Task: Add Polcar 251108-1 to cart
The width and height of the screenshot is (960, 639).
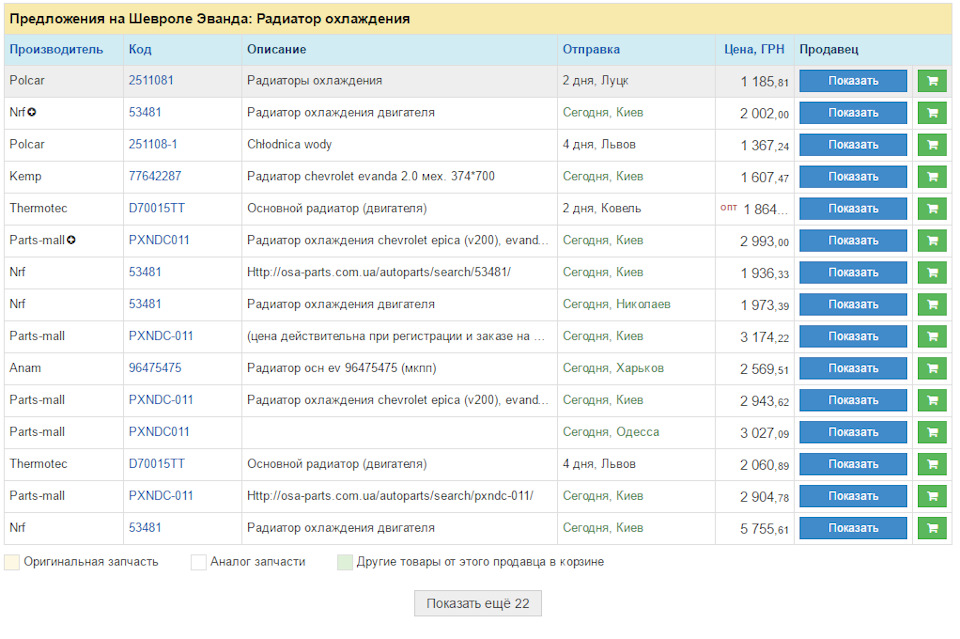Action: click(x=932, y=144)
